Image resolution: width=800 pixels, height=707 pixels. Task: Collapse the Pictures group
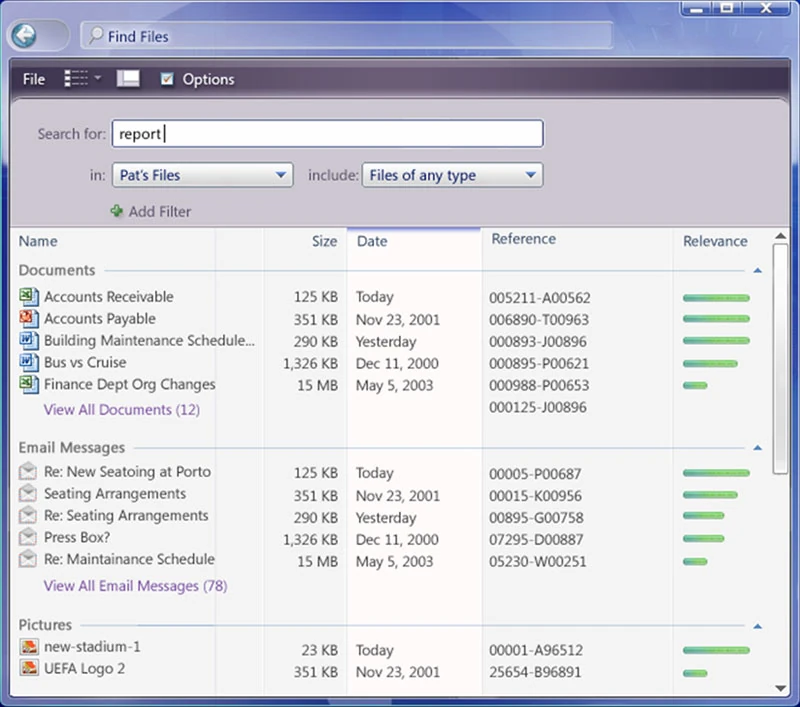pyautogui.click(x=758, y=626)
